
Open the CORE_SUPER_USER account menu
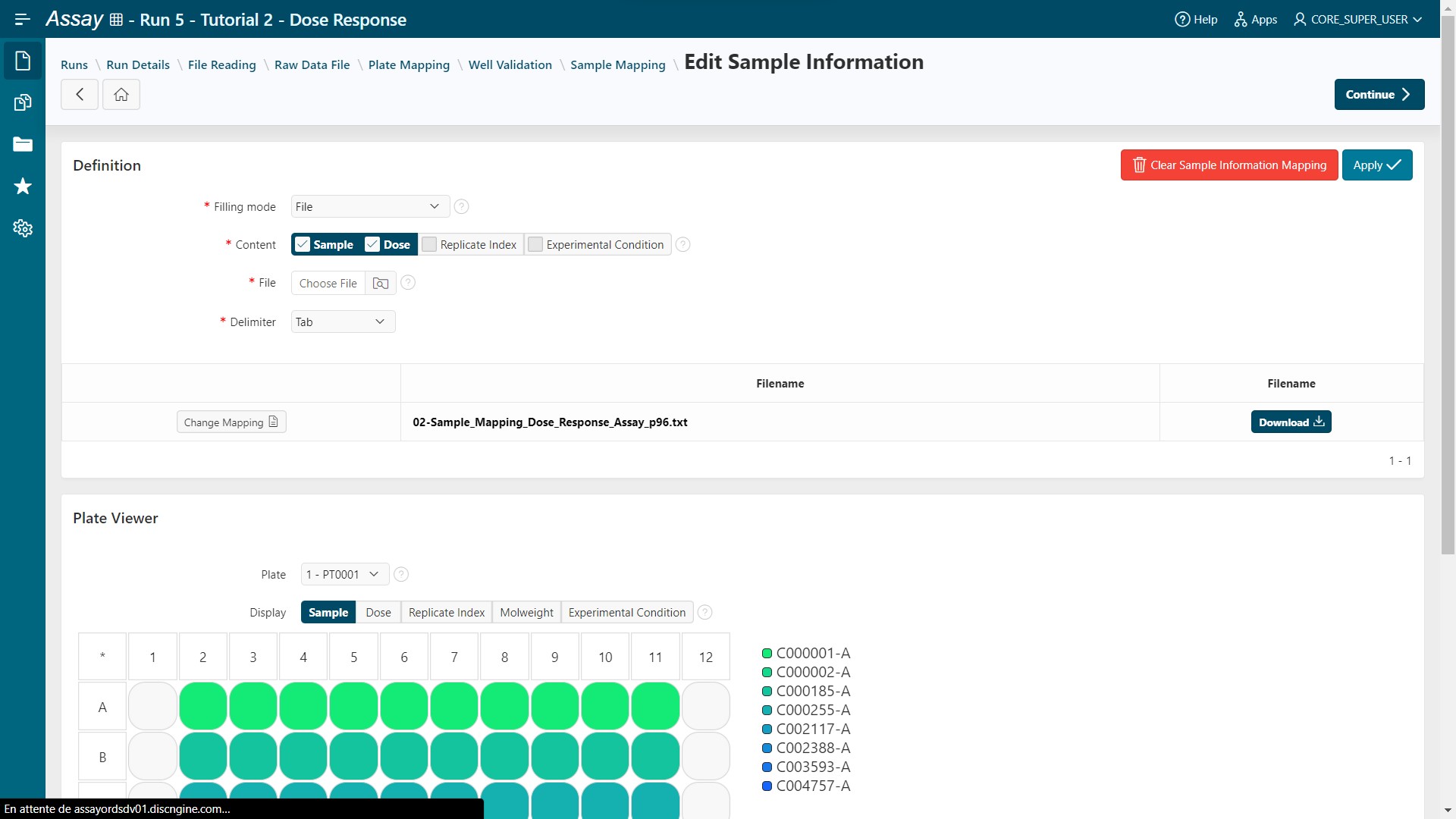pos(1357,19)
